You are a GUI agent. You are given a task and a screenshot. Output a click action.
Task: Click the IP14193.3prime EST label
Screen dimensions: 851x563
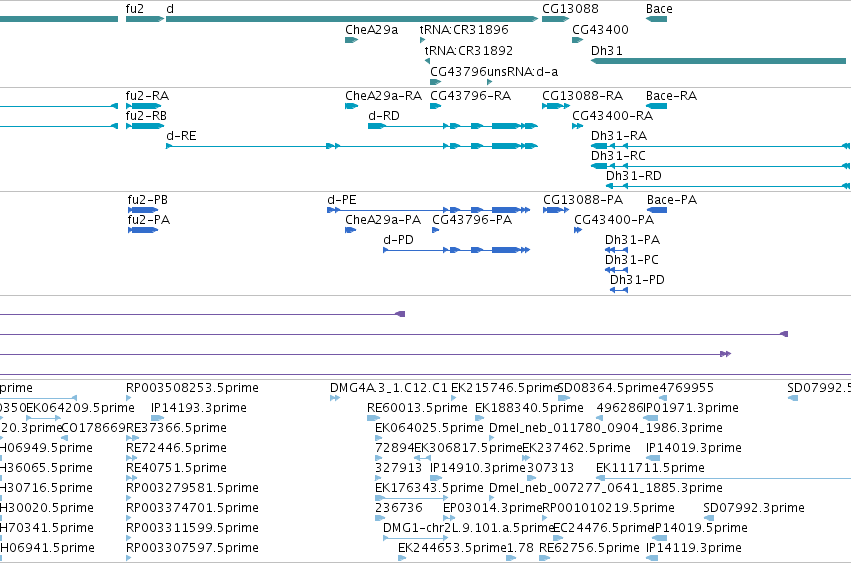pyautogui.click(x=199, y=408)
